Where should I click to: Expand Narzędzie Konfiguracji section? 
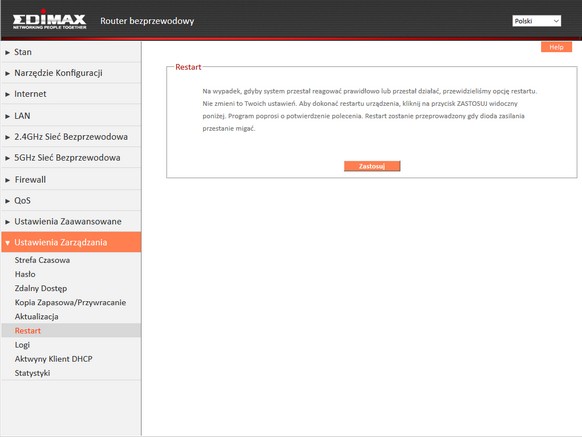click(71, 73)
